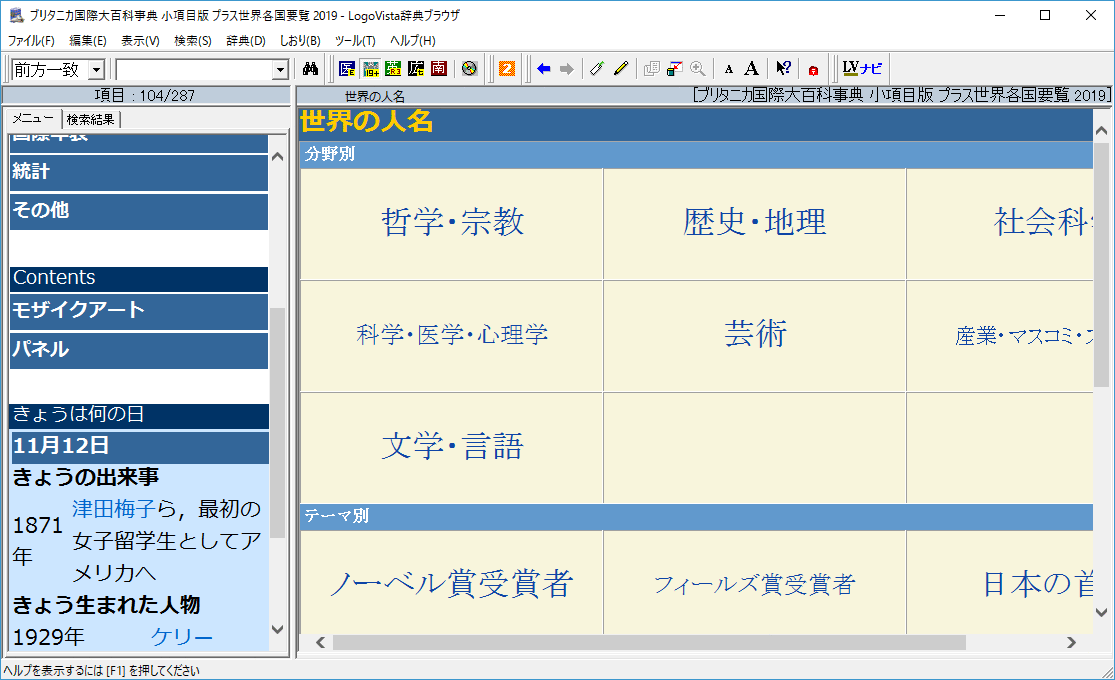Image resolution: width=1115 pixels, height=680 pixels.
Task: Click the gray forward arrow
Action: pos(567,69)
